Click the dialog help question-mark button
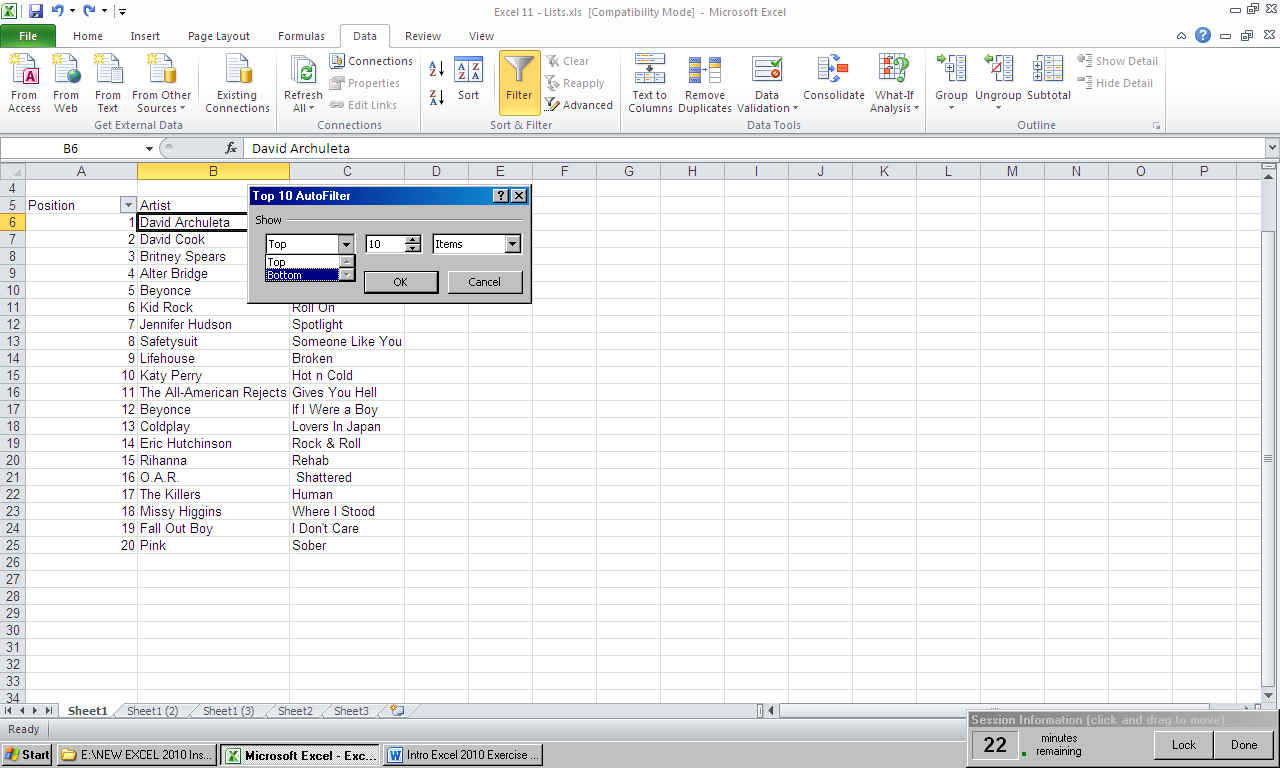 point(502,196)
